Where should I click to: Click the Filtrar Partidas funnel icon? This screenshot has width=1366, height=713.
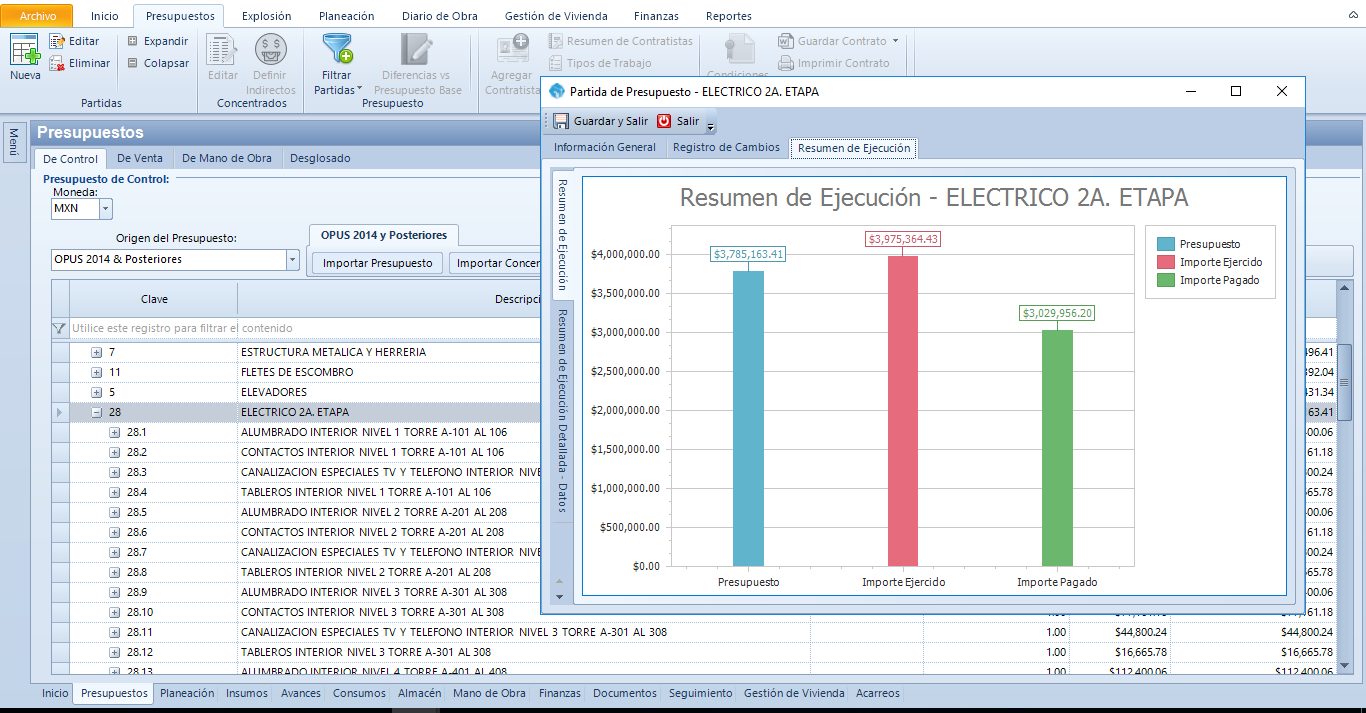point(337,49)
